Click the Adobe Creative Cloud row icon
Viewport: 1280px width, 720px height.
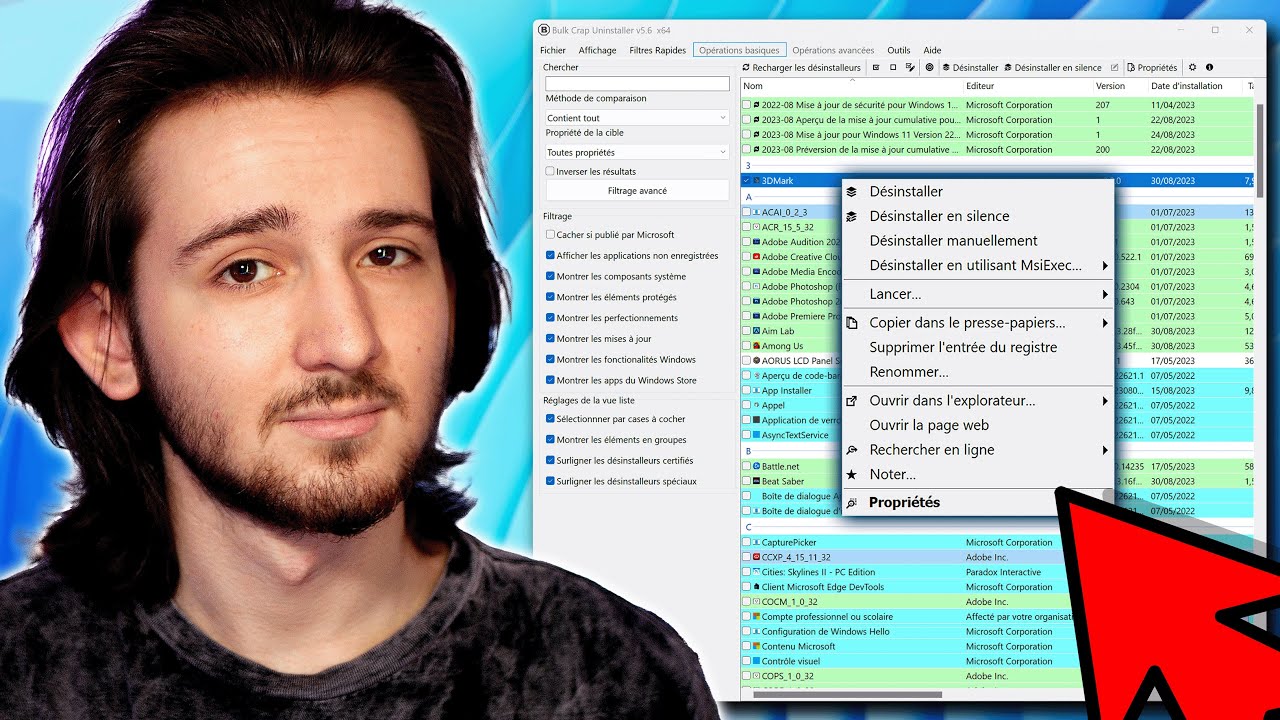click(x=757, y=257)
